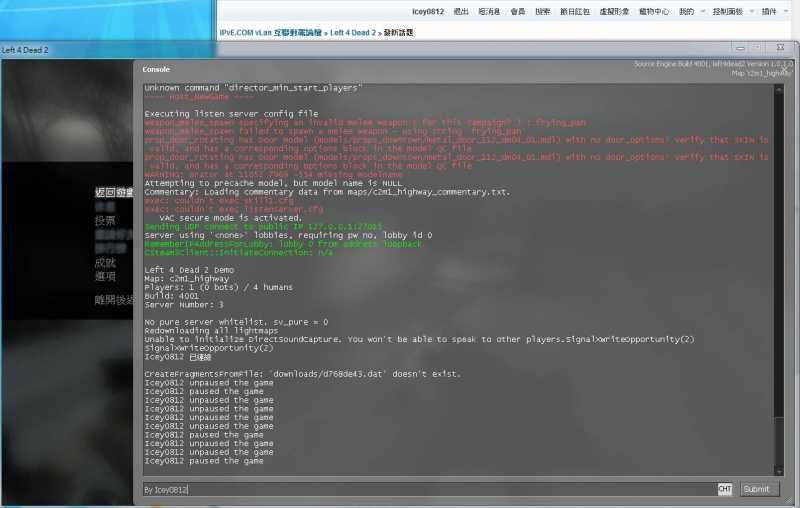The image size is (800, 508).
Task: Click the 節日紅包 link
Action: tap(575, 12)
